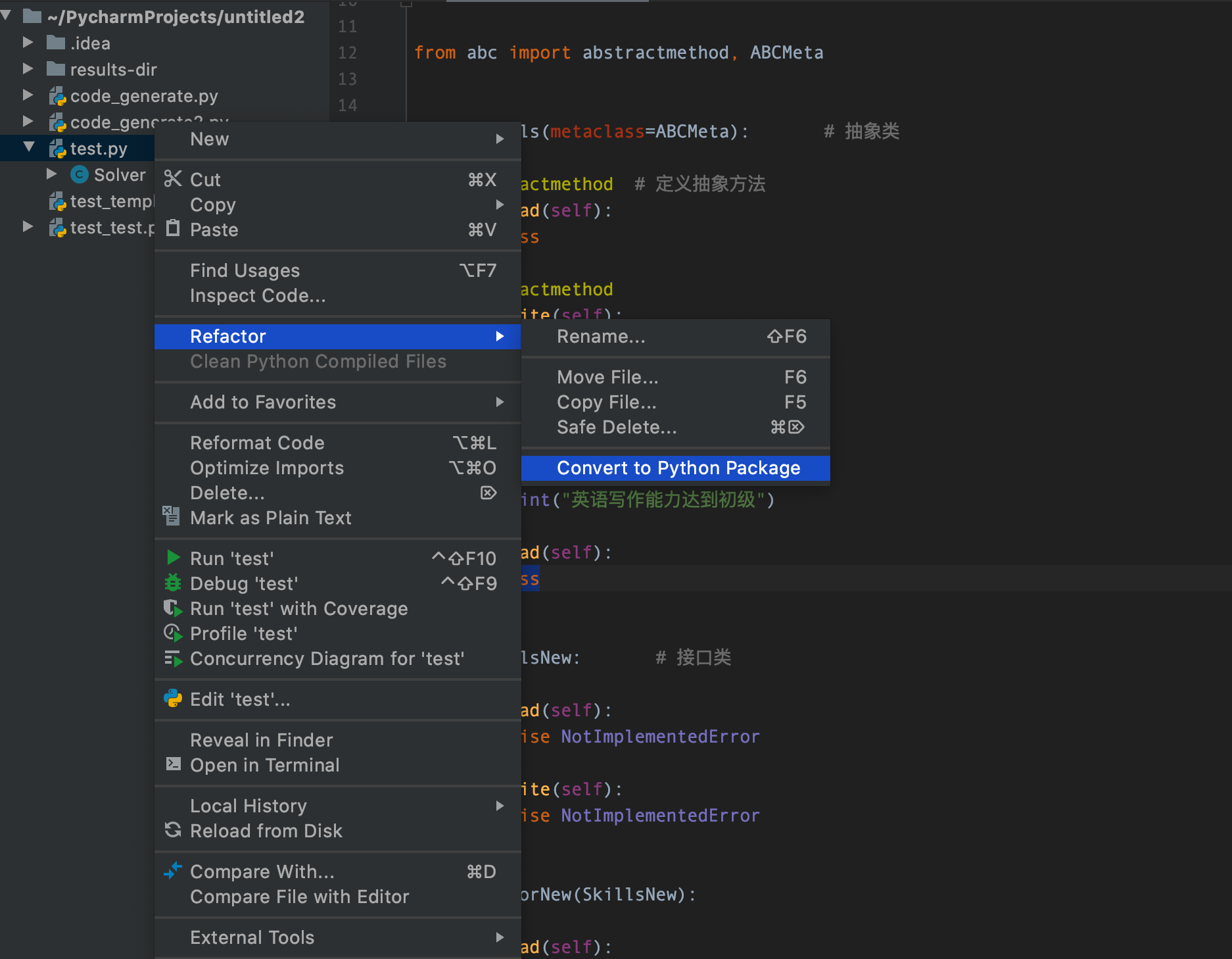
Task: Click the profiler icon beside Profile 'test'
Action: [173, 633]
